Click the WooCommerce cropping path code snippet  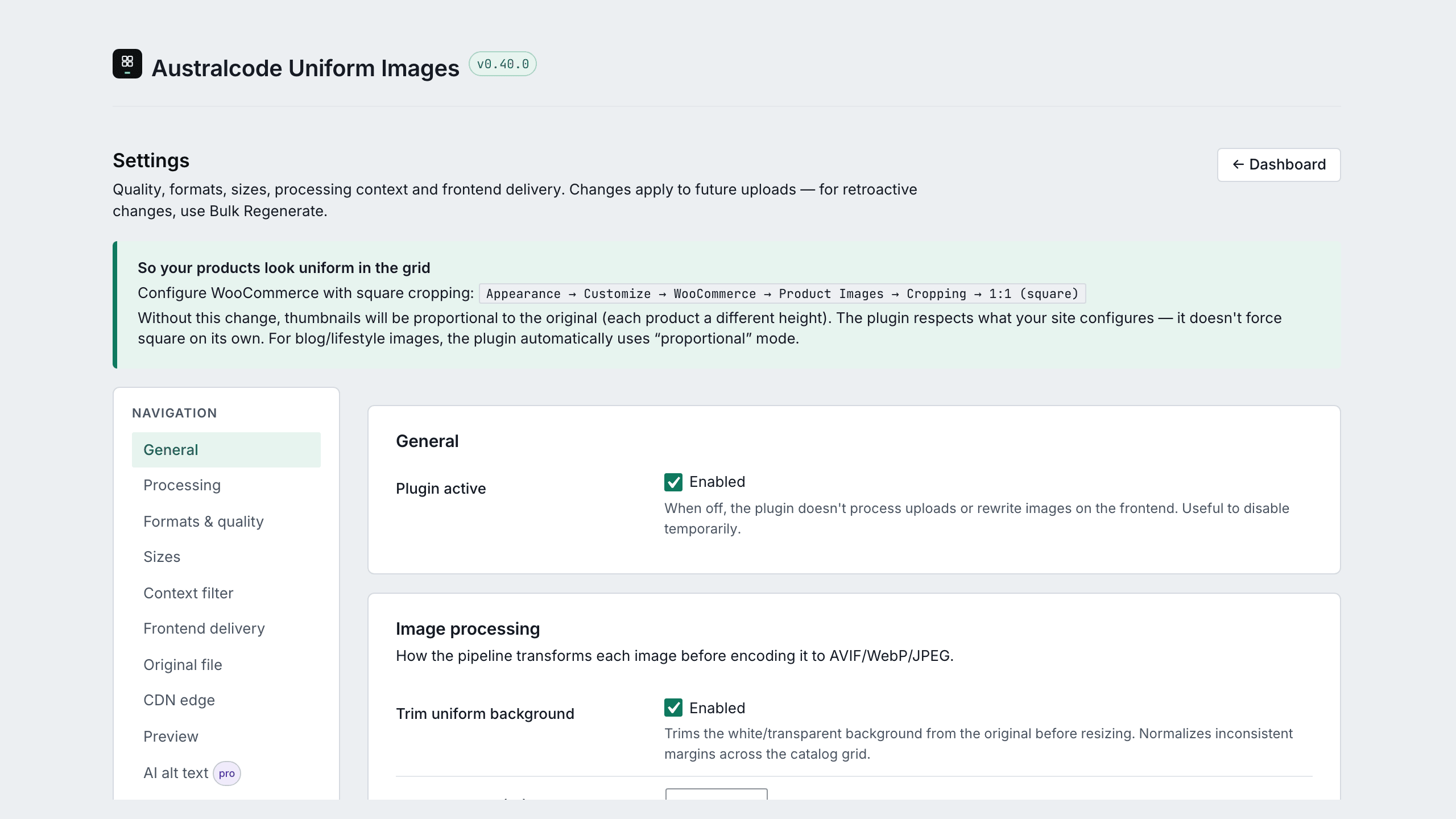click(782, 293)
